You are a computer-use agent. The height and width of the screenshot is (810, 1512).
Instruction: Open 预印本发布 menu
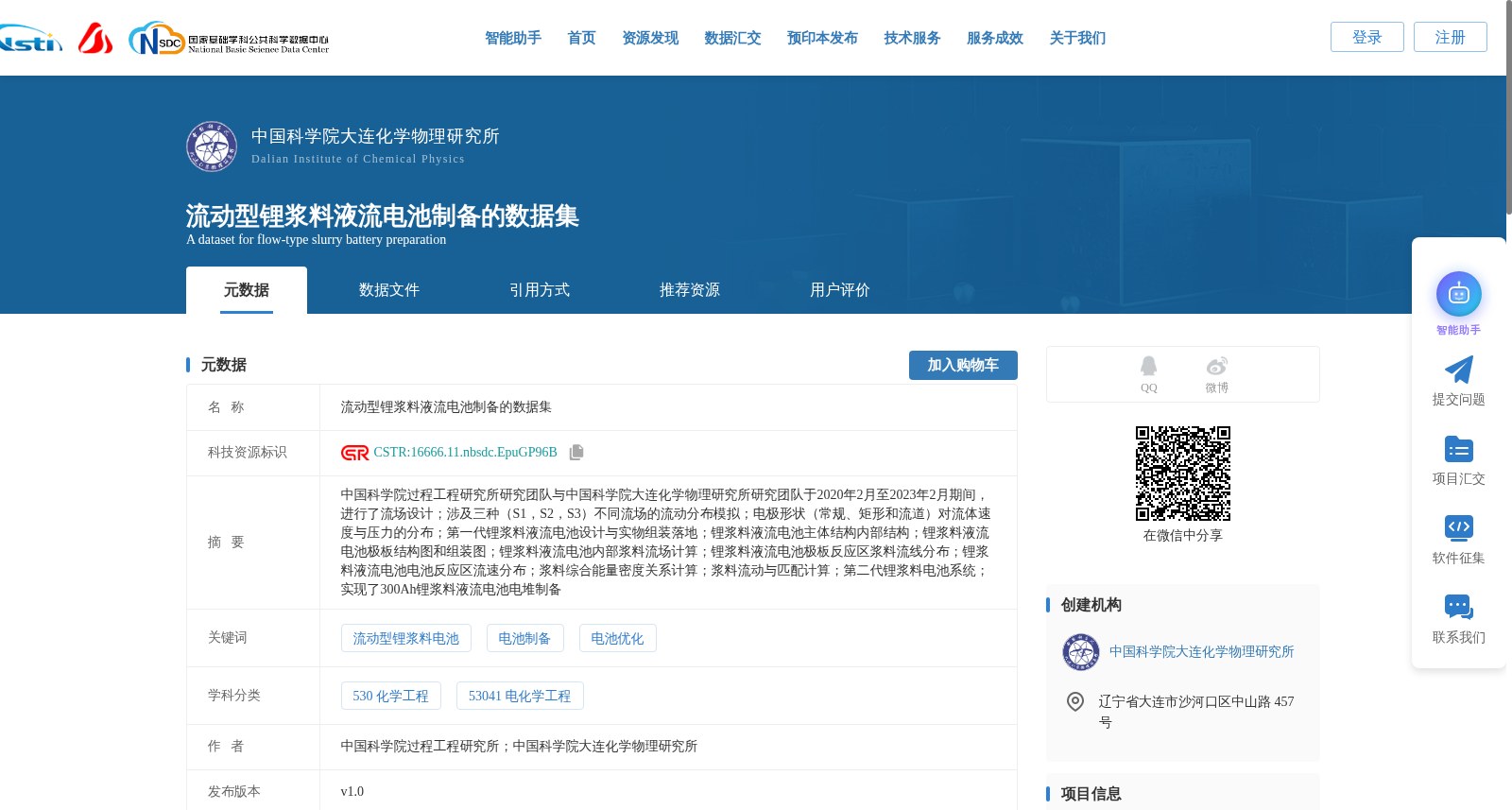point(822,38)
